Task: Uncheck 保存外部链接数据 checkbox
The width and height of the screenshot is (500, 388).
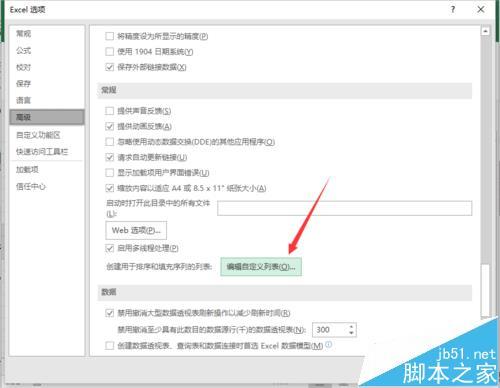Action: coord(109,67)
